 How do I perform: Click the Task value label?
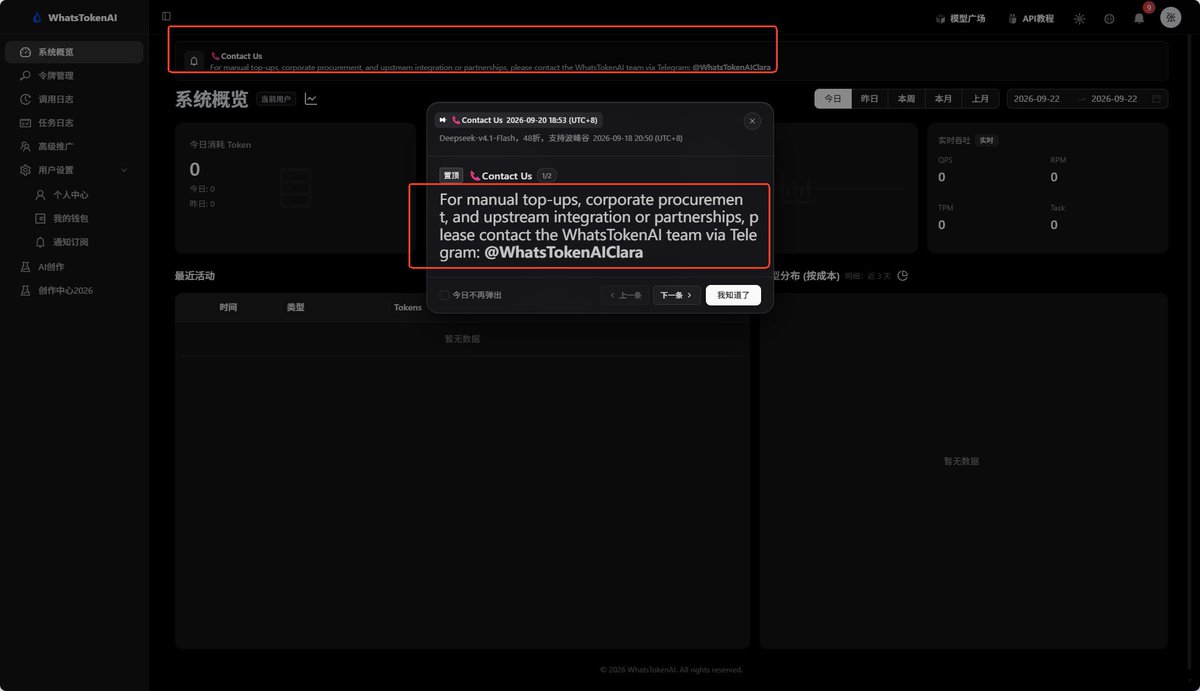1058,208
